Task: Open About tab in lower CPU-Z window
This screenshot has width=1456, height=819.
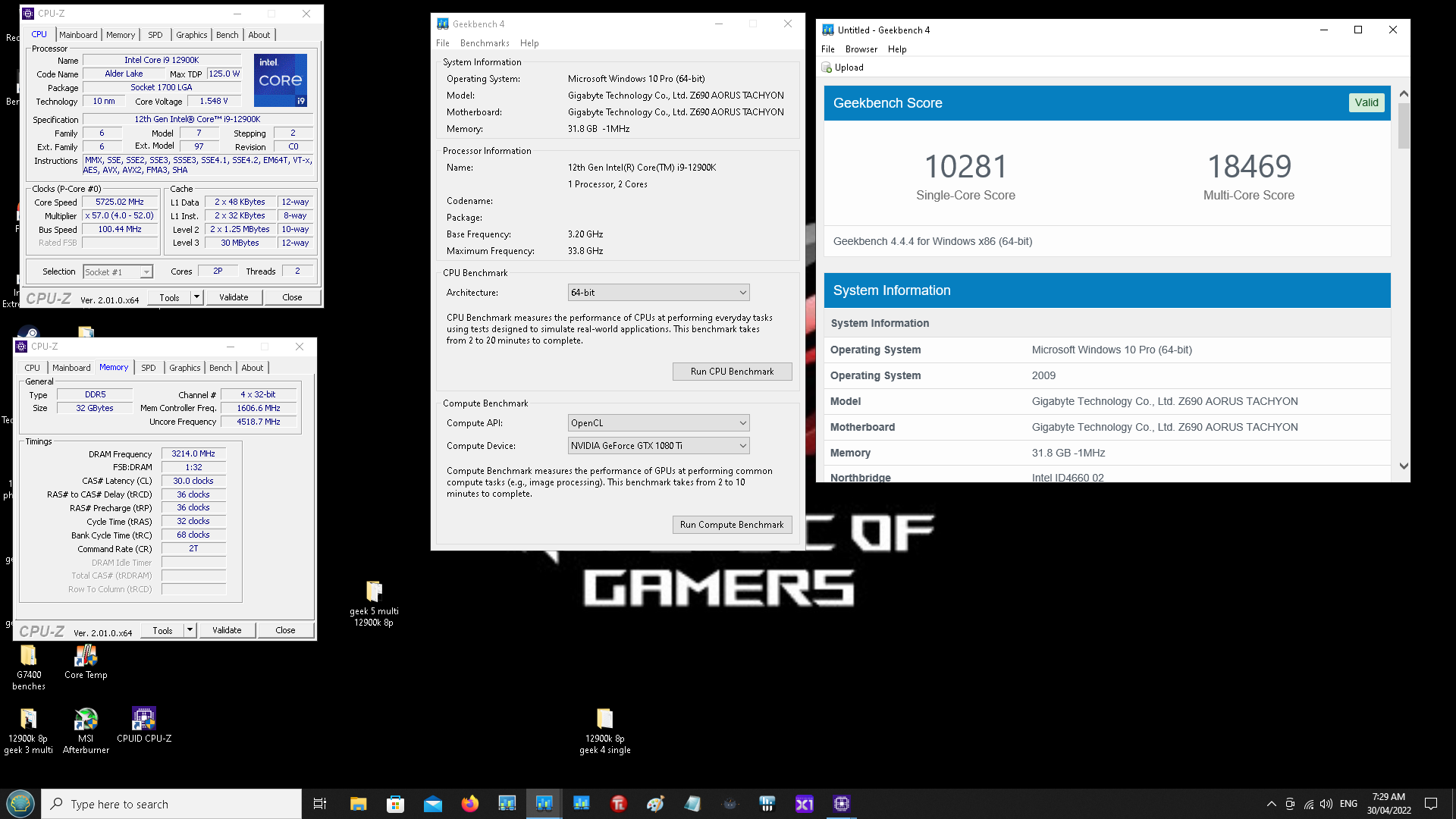Action: [x=253, y=368]
